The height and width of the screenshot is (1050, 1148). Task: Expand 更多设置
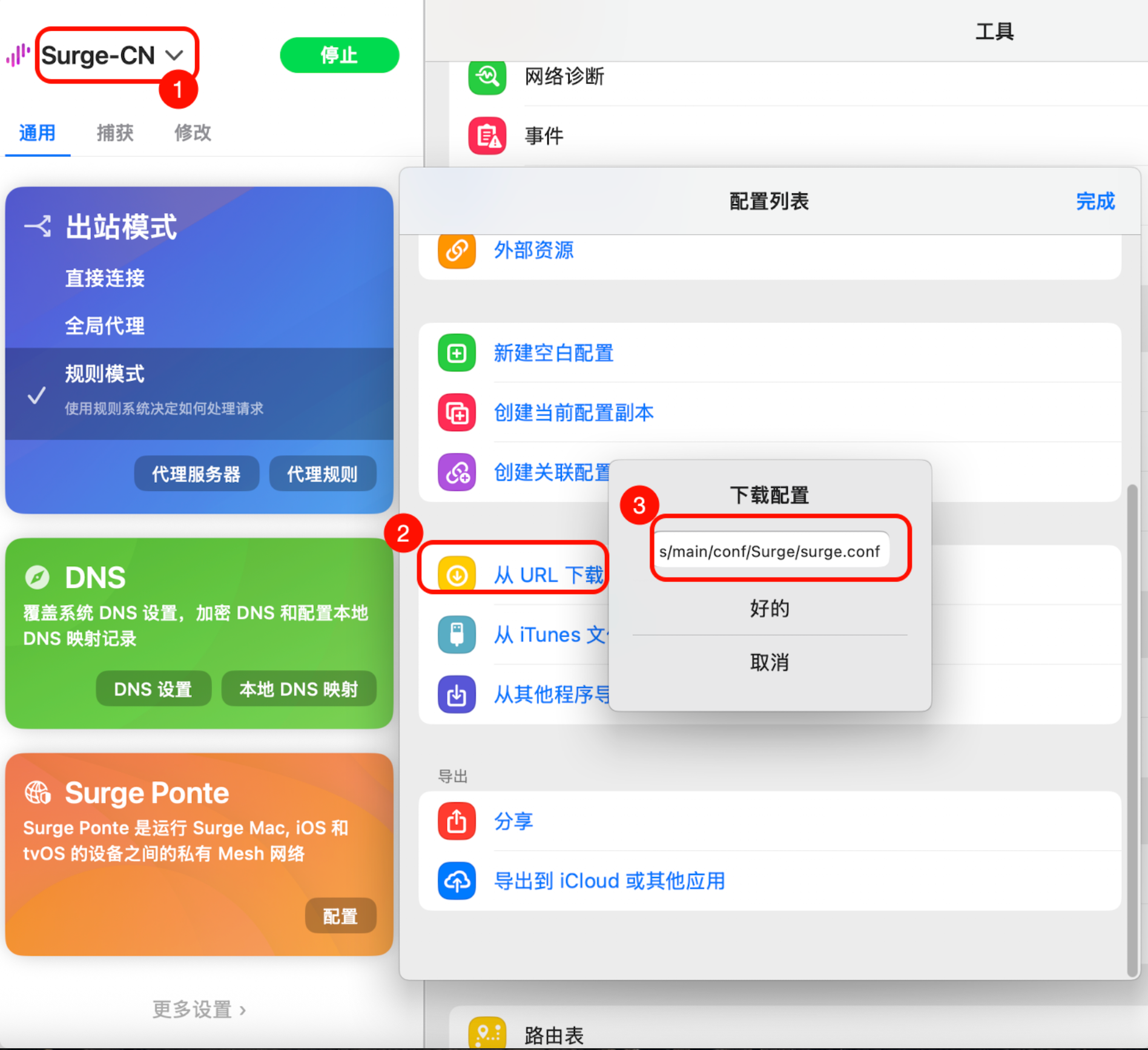click(x=199, y=1009)
